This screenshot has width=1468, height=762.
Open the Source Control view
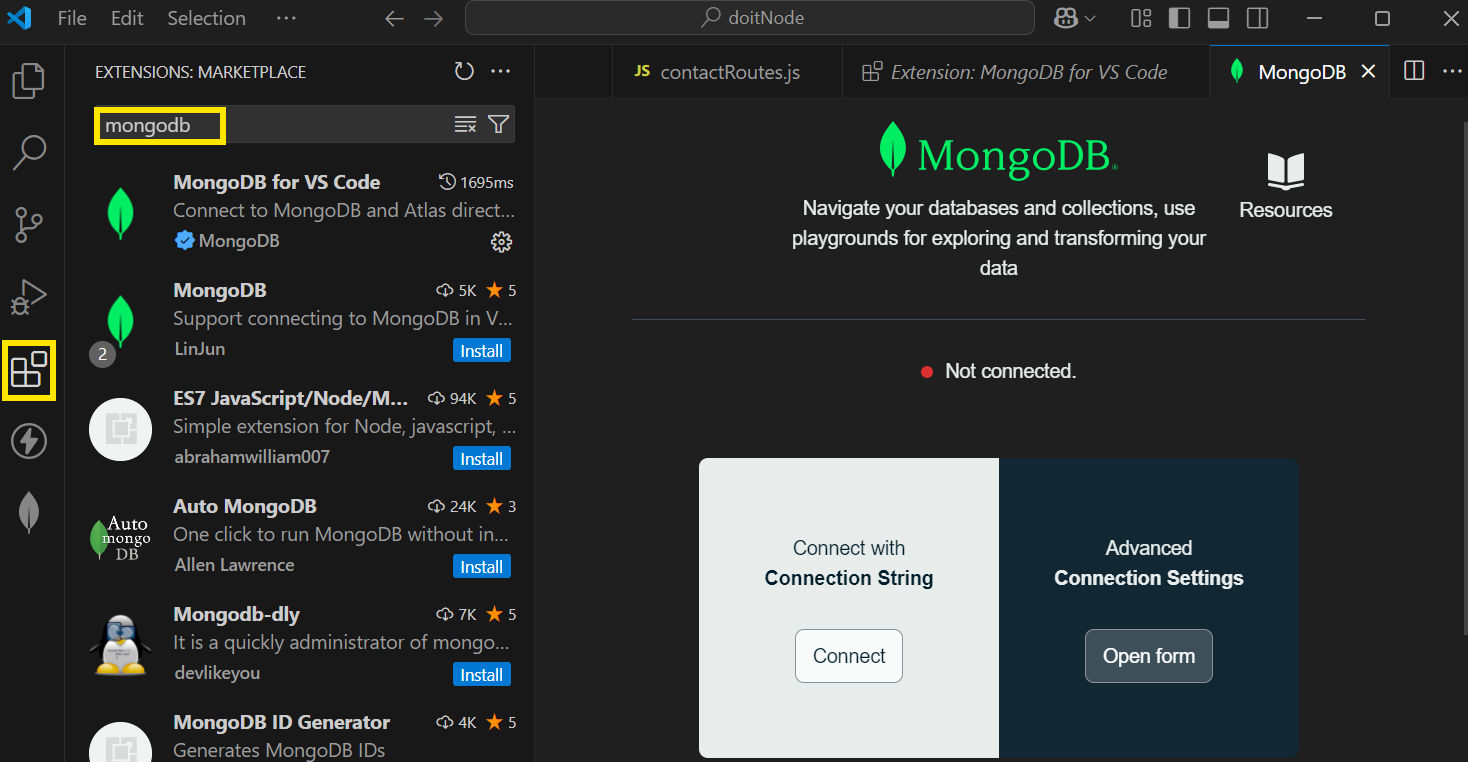pyautogui.click(x=28, y=224)
